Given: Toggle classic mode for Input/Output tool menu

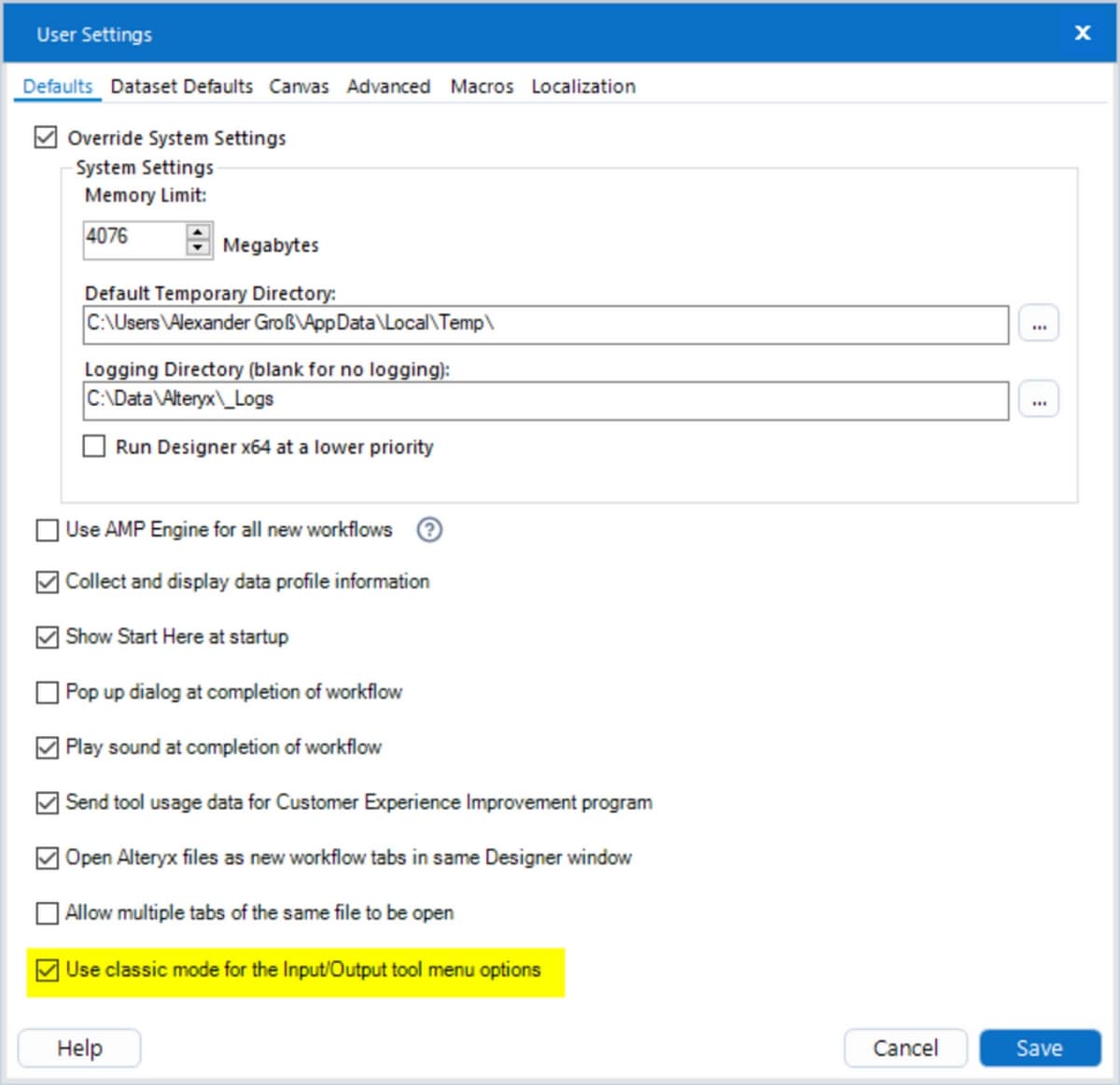Looking at the screenshot, I should pyautogui.click(x=47, y=970).
